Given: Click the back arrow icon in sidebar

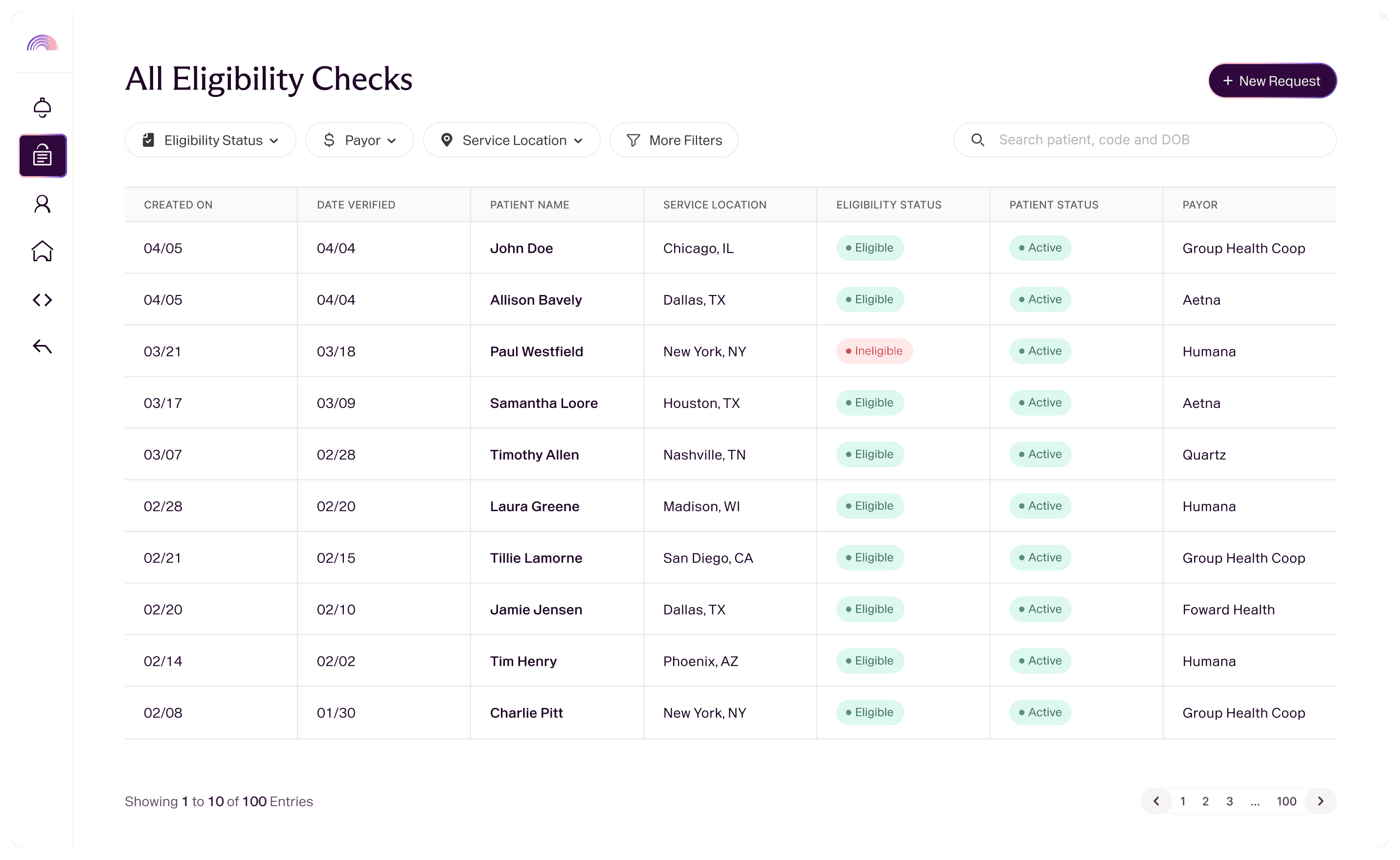Looking at the screenshot, I should coord(42,346).
